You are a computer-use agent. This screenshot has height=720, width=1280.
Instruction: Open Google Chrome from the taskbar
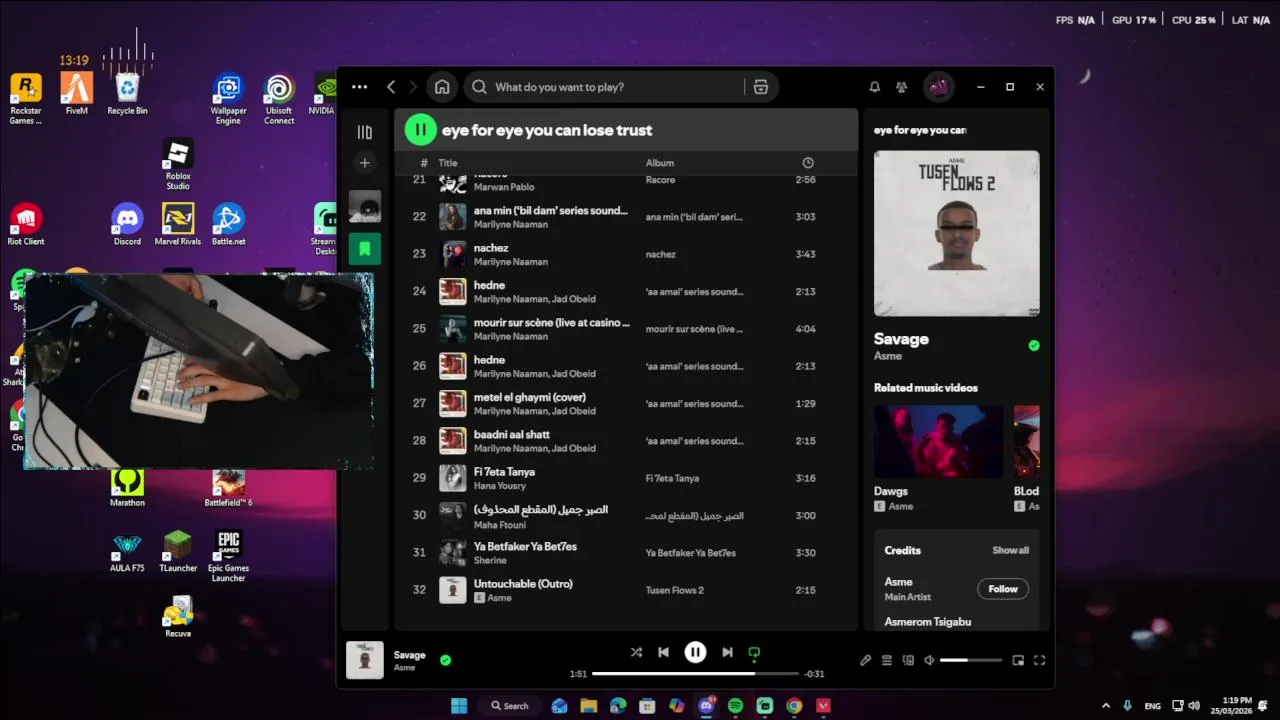[794, 706]
